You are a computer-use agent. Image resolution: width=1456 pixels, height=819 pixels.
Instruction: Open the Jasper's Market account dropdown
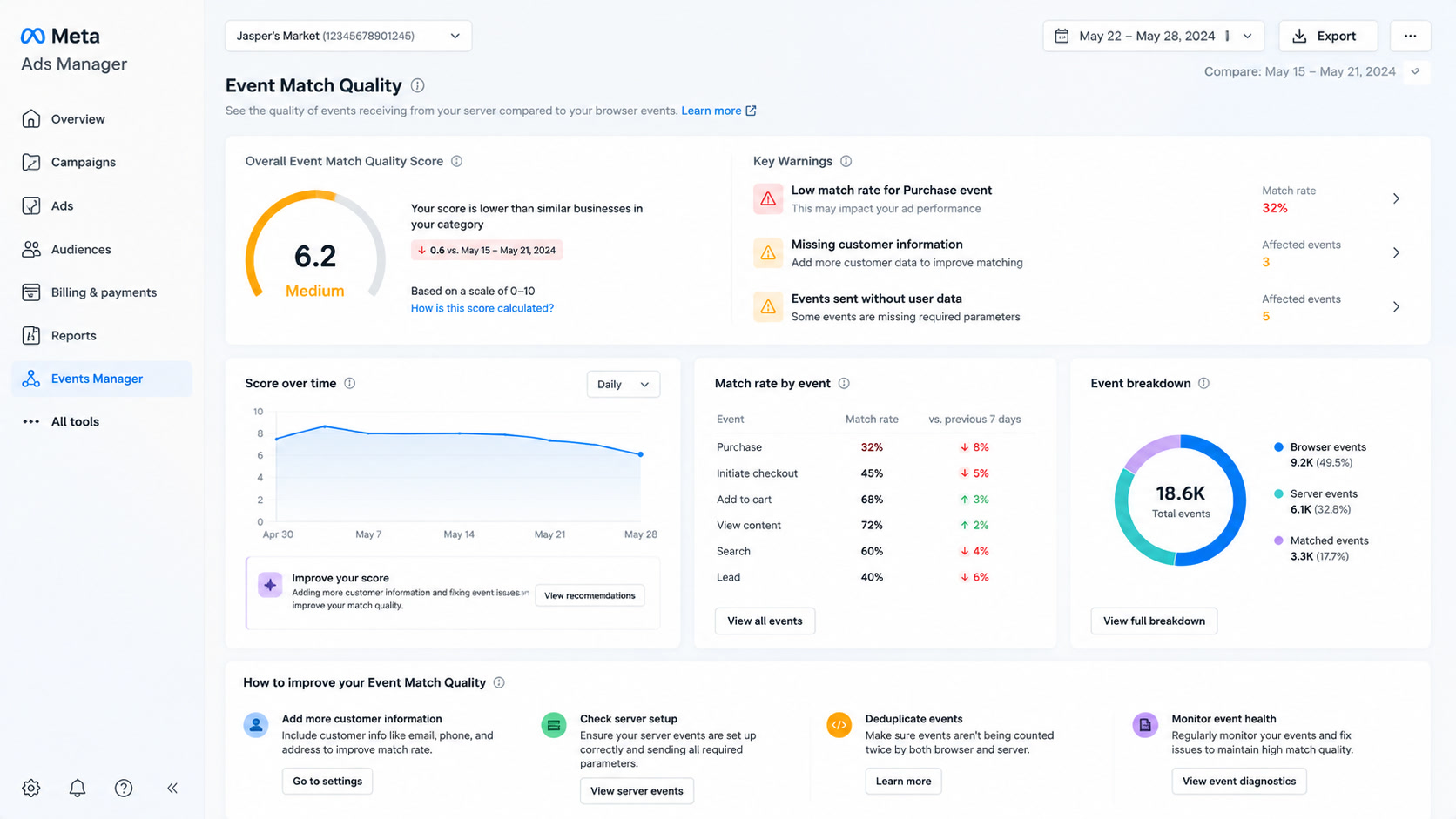348,36
